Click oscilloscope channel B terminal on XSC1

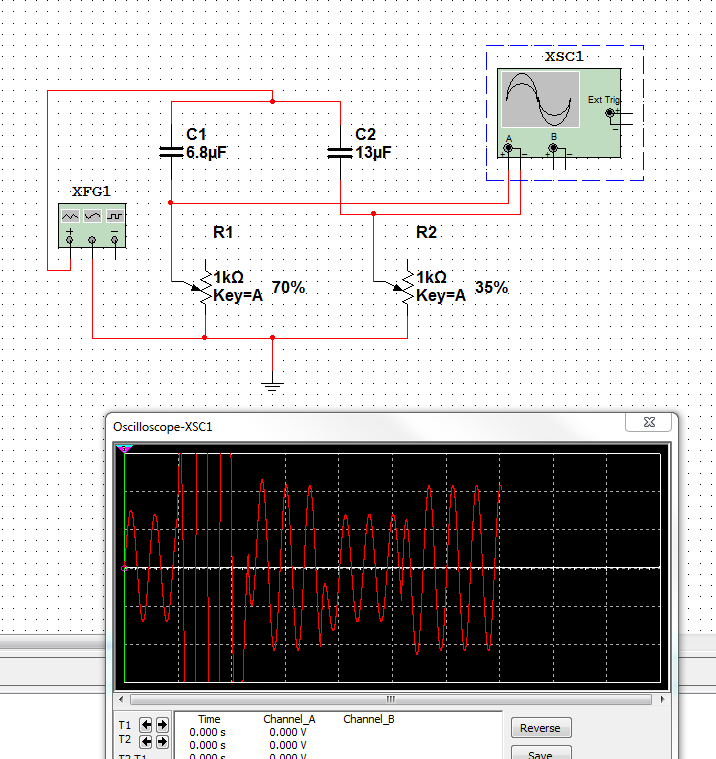point(553,148)
